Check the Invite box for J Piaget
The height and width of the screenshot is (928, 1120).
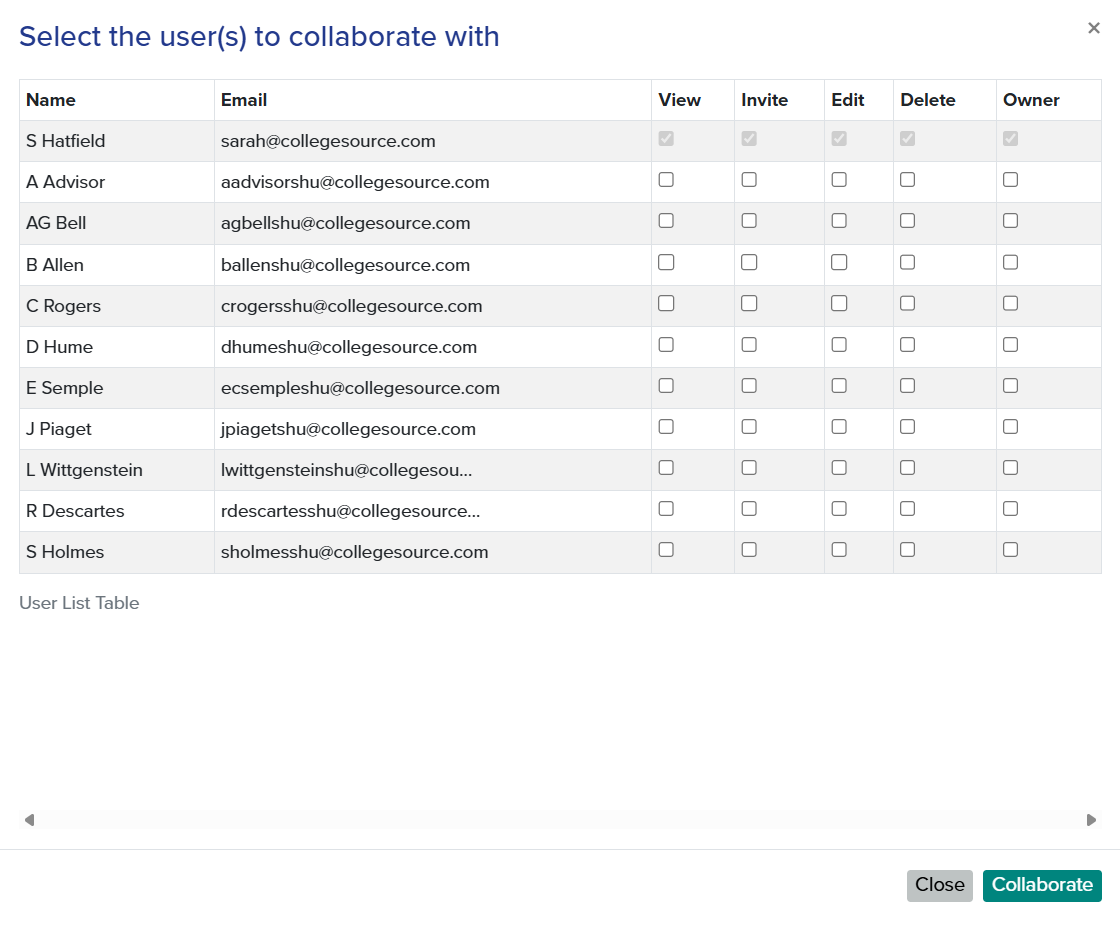[749, 426]
